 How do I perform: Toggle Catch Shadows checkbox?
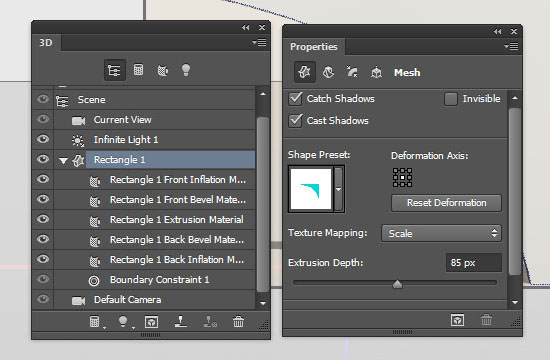[x=295, y=99]
